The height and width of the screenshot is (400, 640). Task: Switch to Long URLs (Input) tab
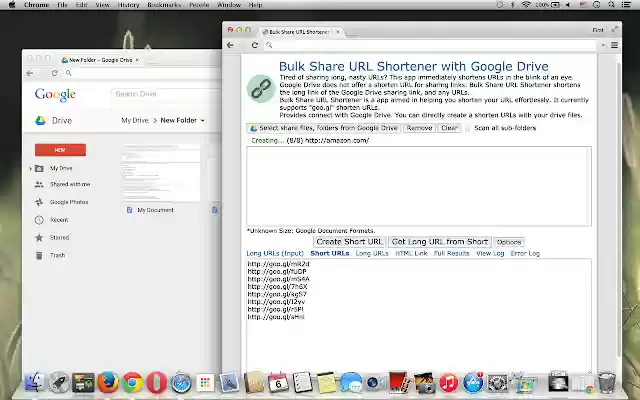point(275,253)
